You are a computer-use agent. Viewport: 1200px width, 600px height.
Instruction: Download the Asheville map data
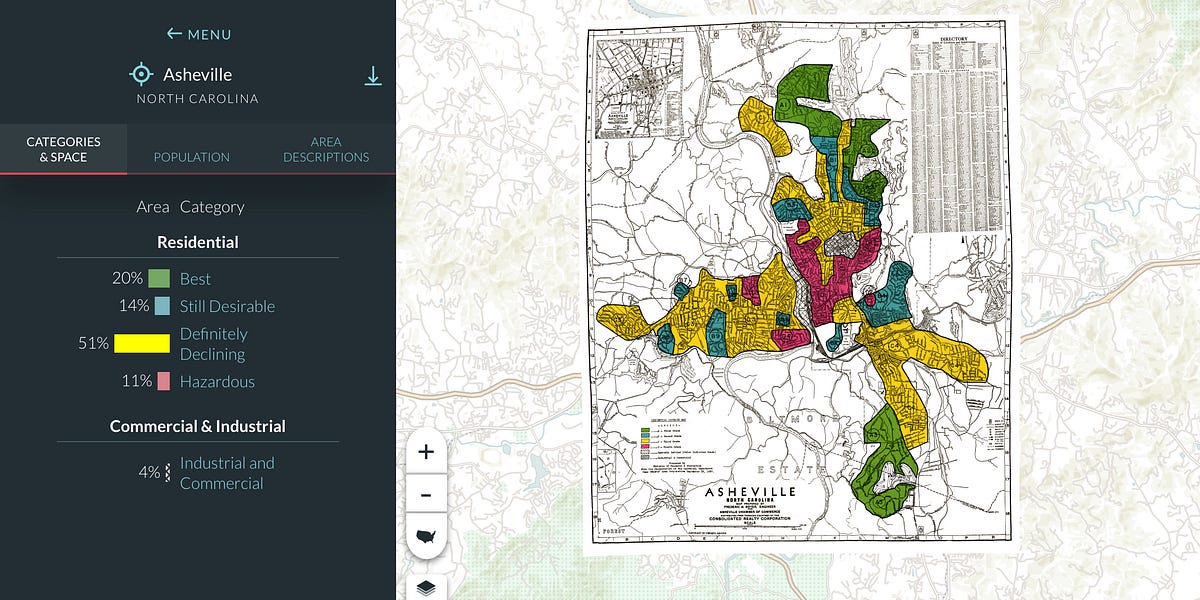(x=373, y=74)
